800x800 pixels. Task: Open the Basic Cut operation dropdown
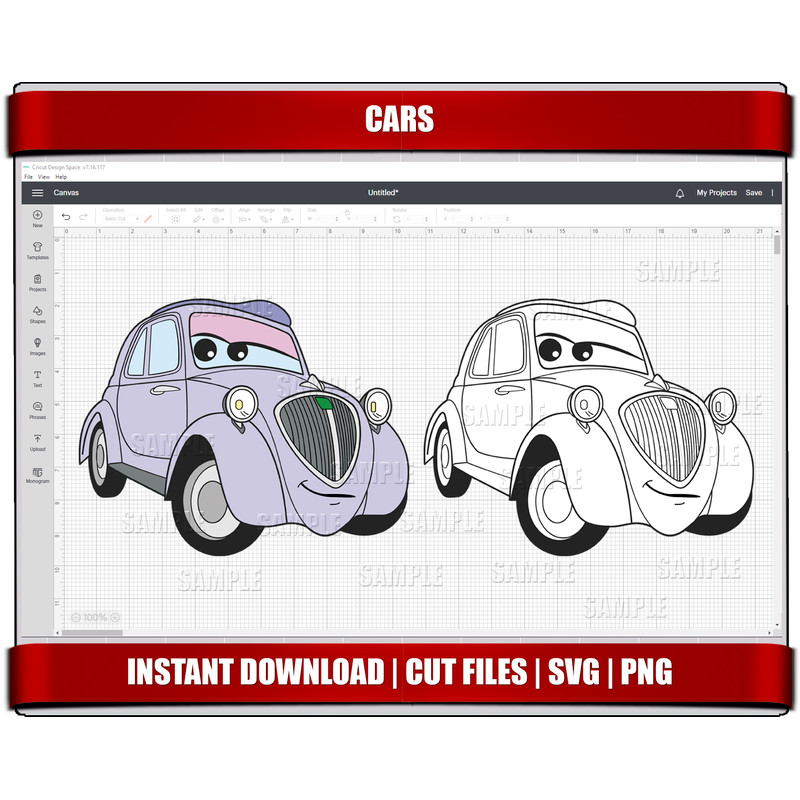(x=122, y=218)
